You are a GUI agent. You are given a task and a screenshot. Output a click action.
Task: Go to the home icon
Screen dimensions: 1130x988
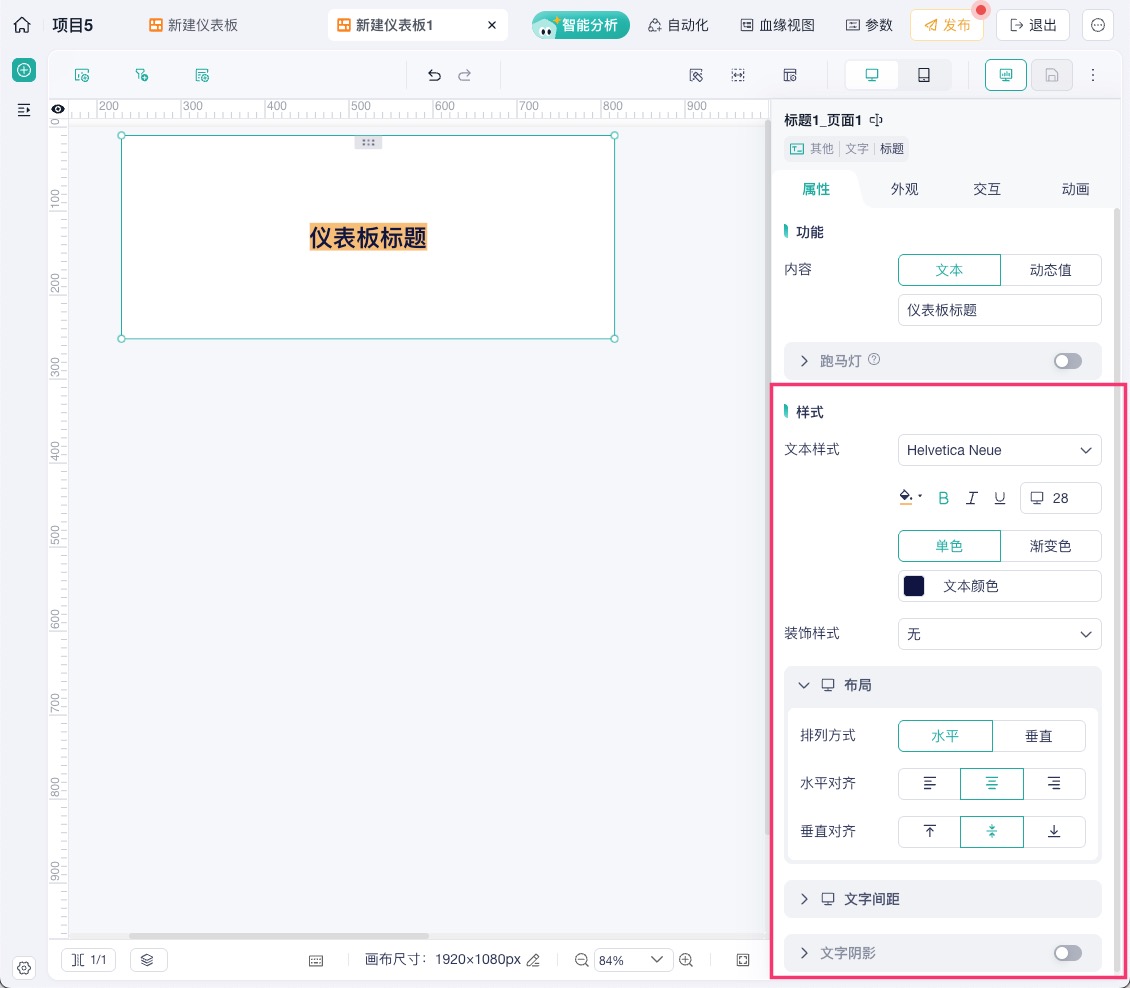(x=22, y=25)
